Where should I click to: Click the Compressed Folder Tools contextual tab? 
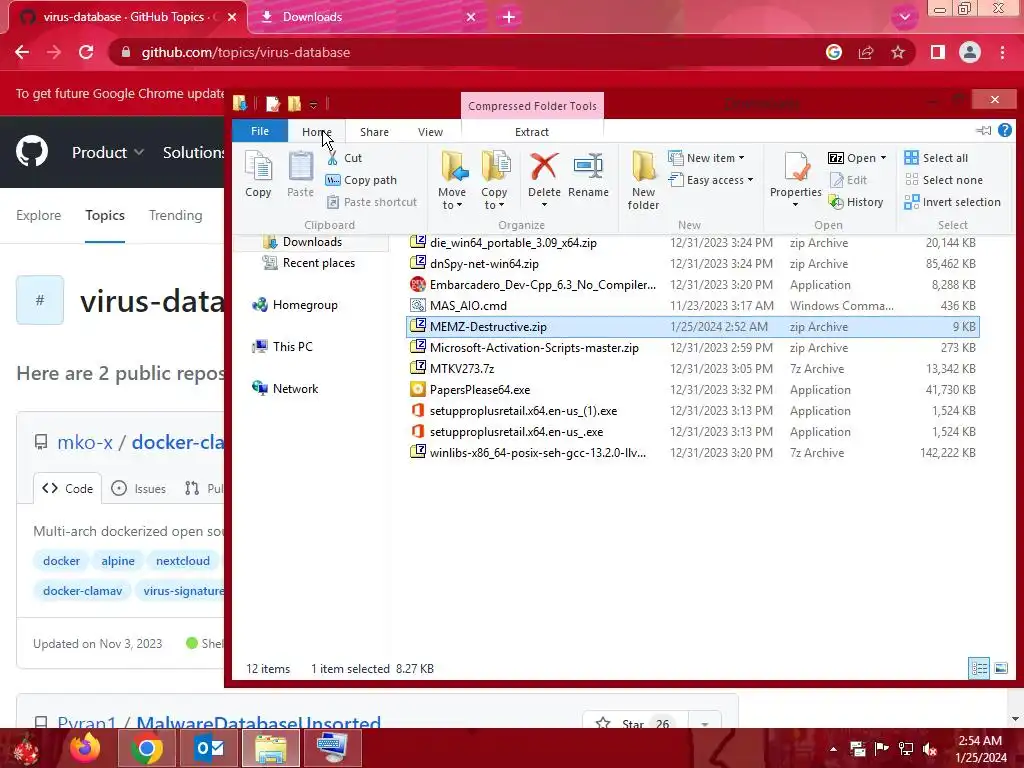532,106
